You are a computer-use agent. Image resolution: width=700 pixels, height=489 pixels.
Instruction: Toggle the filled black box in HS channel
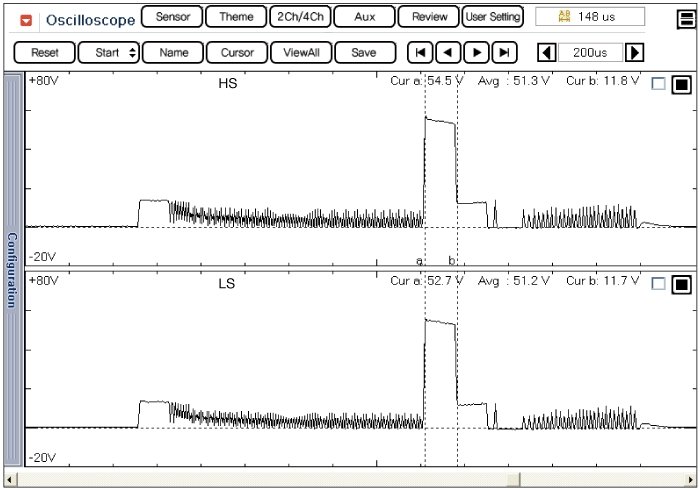click(682, 84)
